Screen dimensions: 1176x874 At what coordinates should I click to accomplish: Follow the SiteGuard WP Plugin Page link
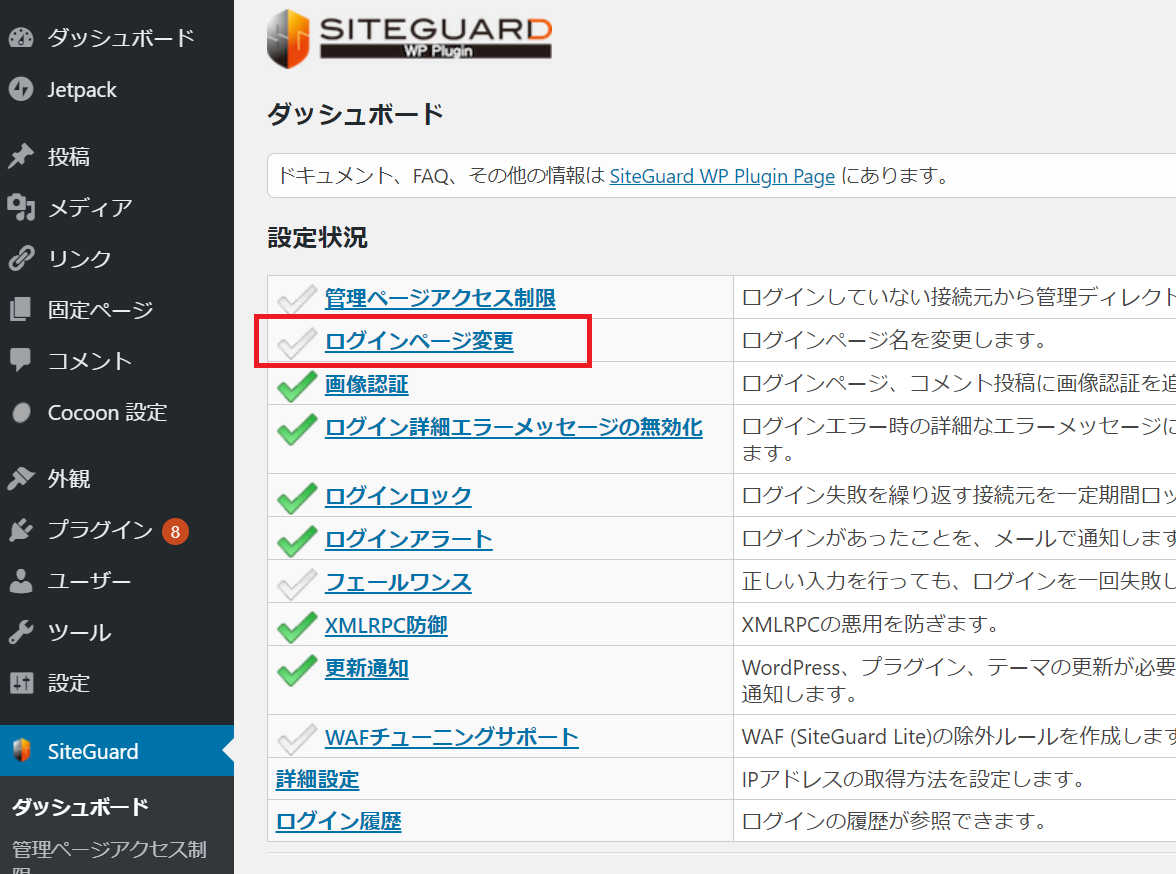pos(722,176)
